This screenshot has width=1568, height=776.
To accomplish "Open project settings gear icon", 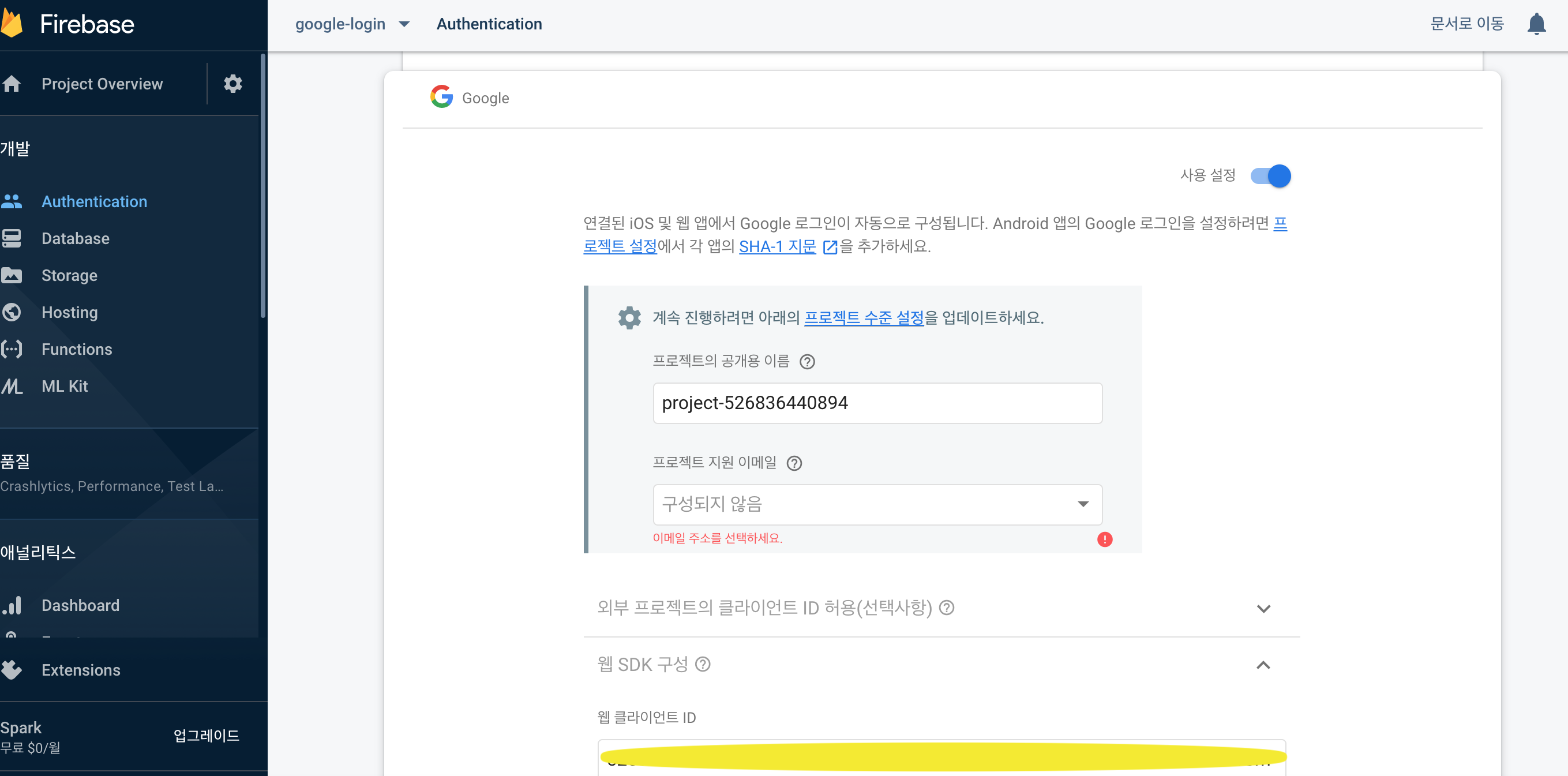I will (x=232, y=84).
